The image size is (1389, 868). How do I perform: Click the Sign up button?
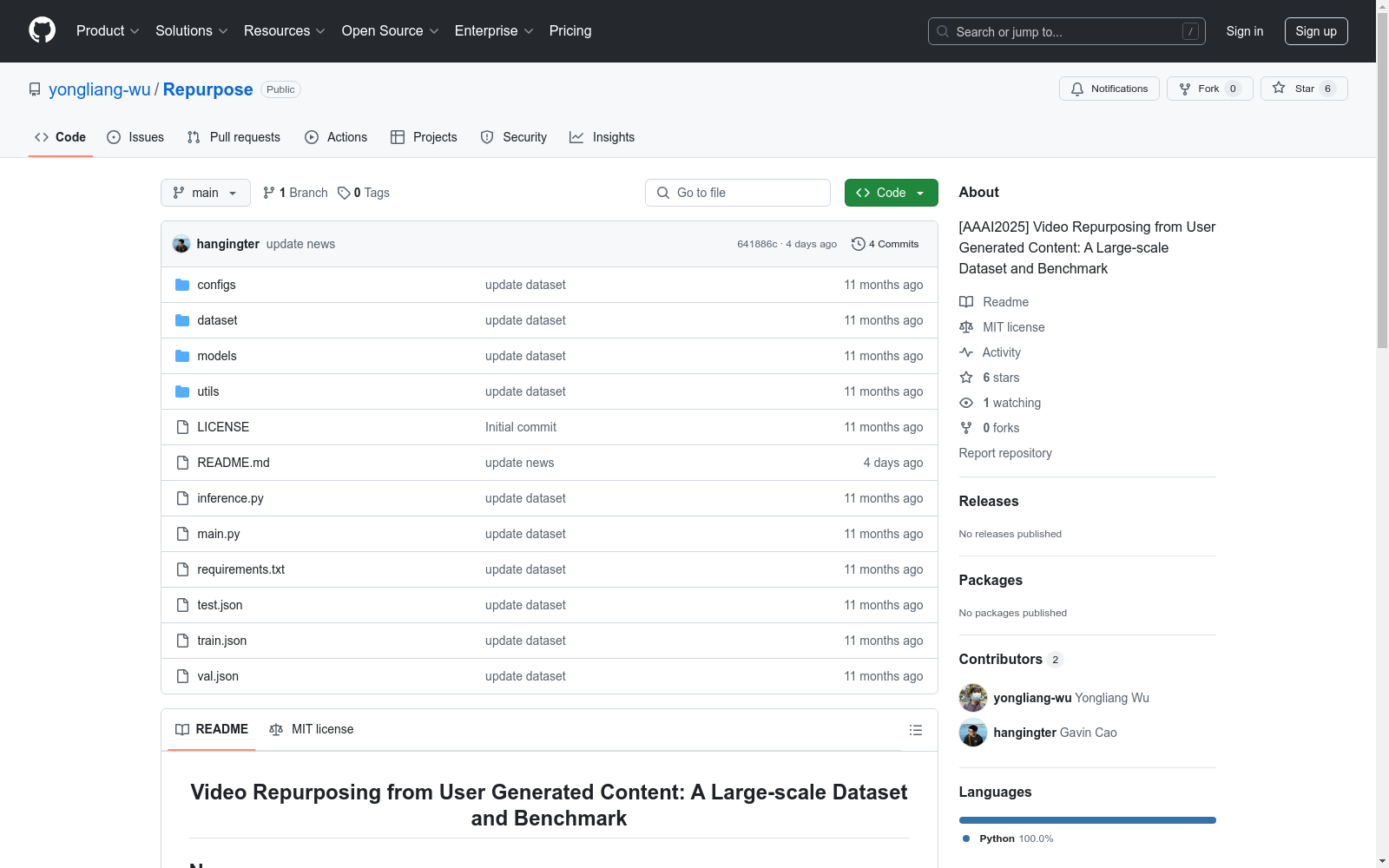[x=1316, y=31]
